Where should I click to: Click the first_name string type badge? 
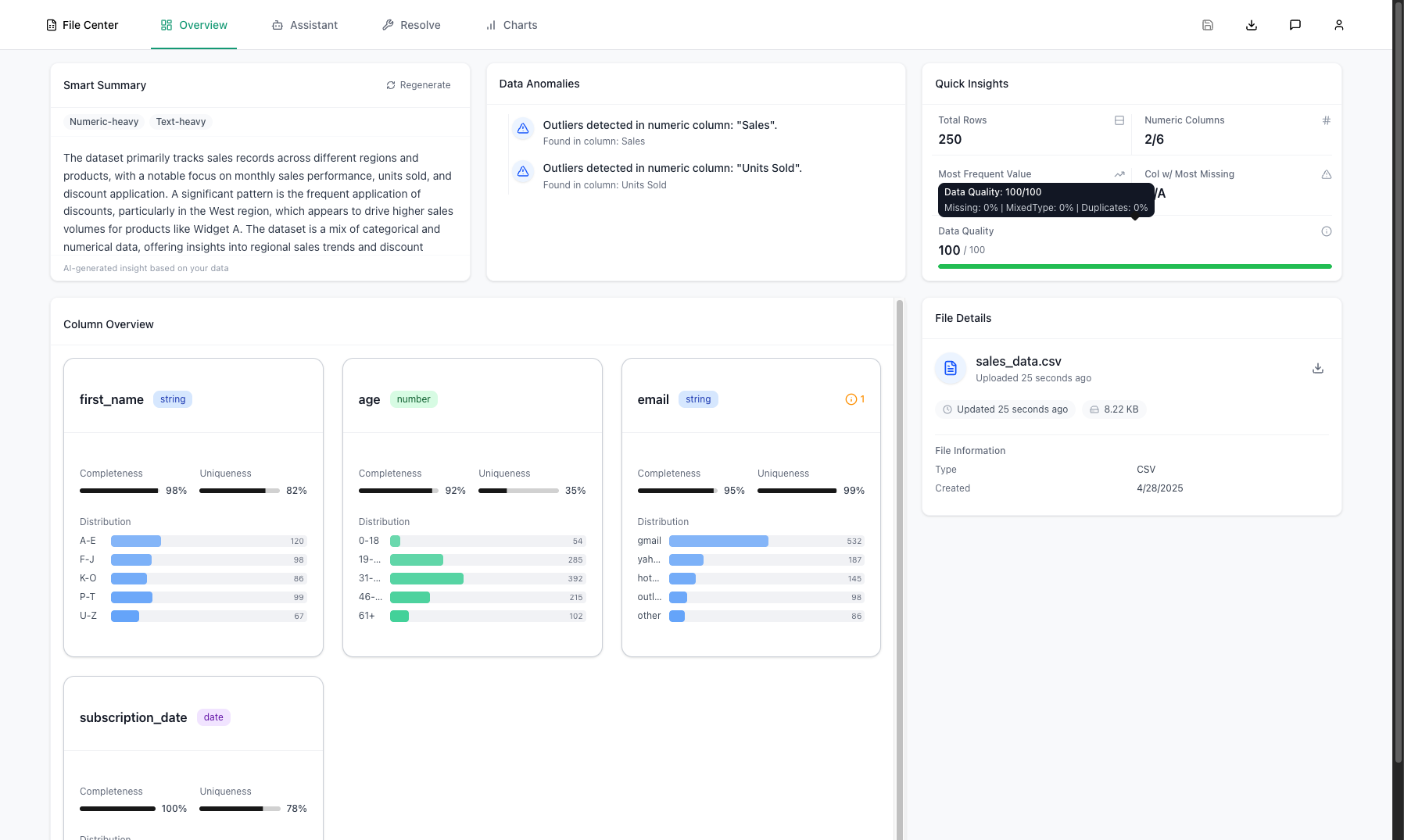(173, 399)
